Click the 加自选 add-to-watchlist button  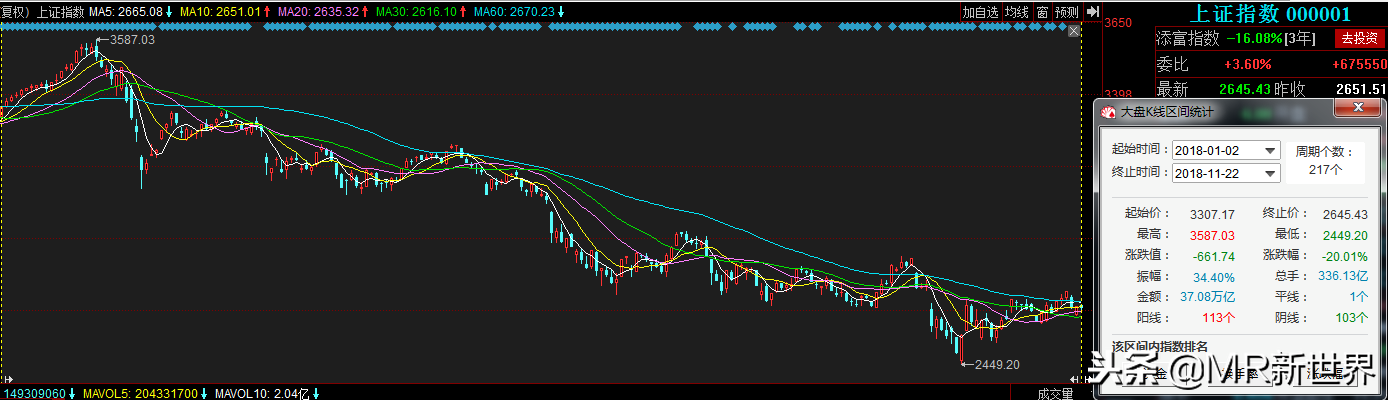click(x=981, y=12)
